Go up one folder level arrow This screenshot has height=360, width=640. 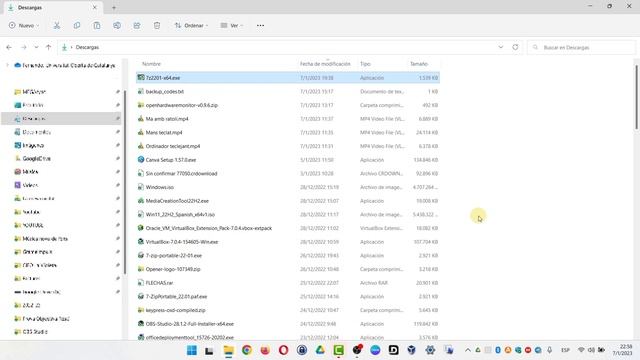[49, 47]
